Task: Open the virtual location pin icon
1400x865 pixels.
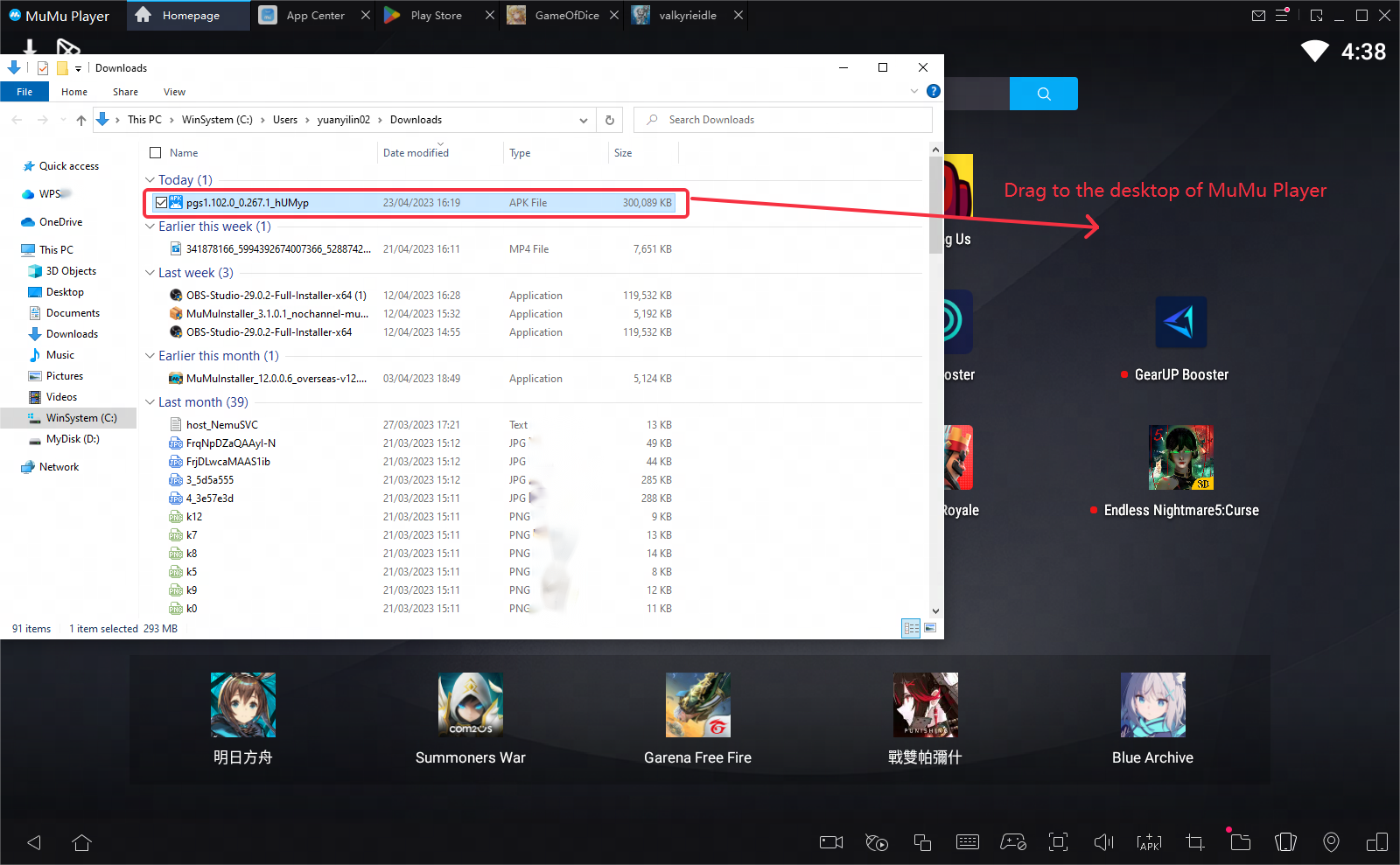Action: click(x=1331, y=842)
